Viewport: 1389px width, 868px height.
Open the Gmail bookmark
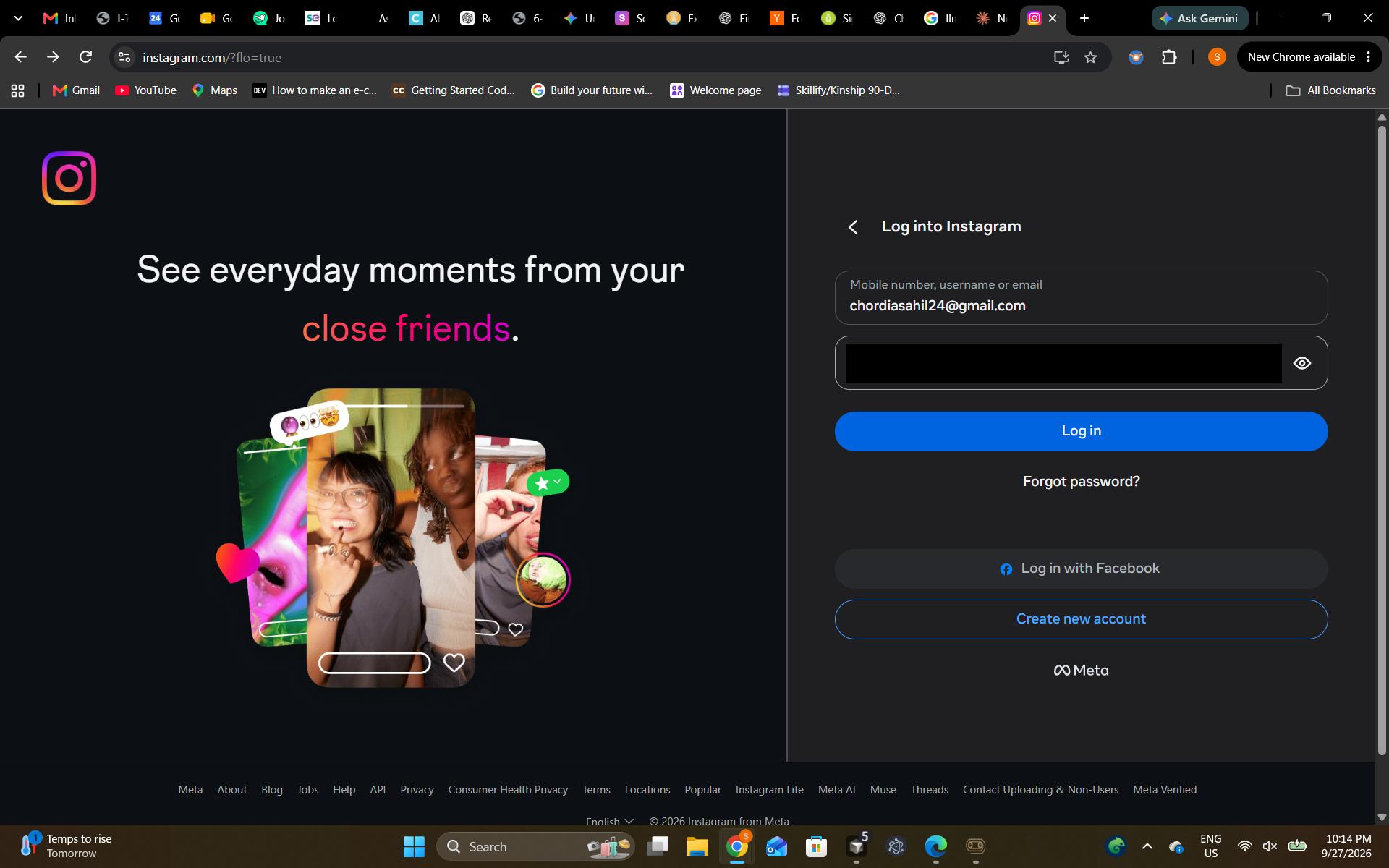[76, 90]
